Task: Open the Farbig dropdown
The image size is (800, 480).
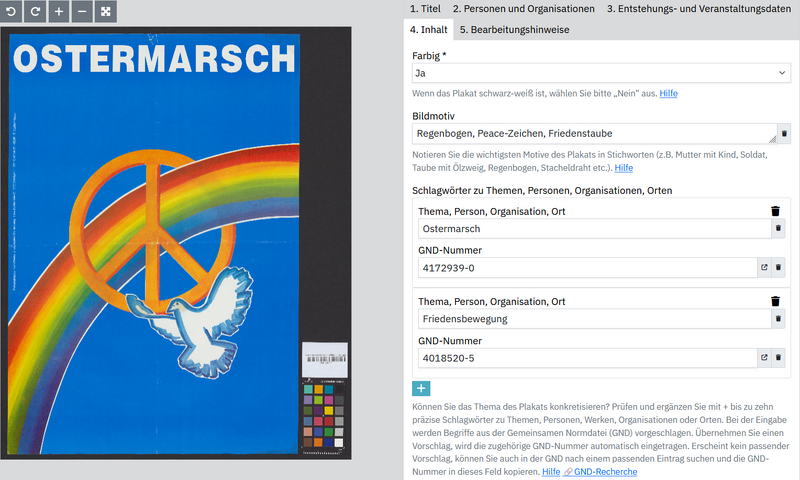Action: [601, 73]
